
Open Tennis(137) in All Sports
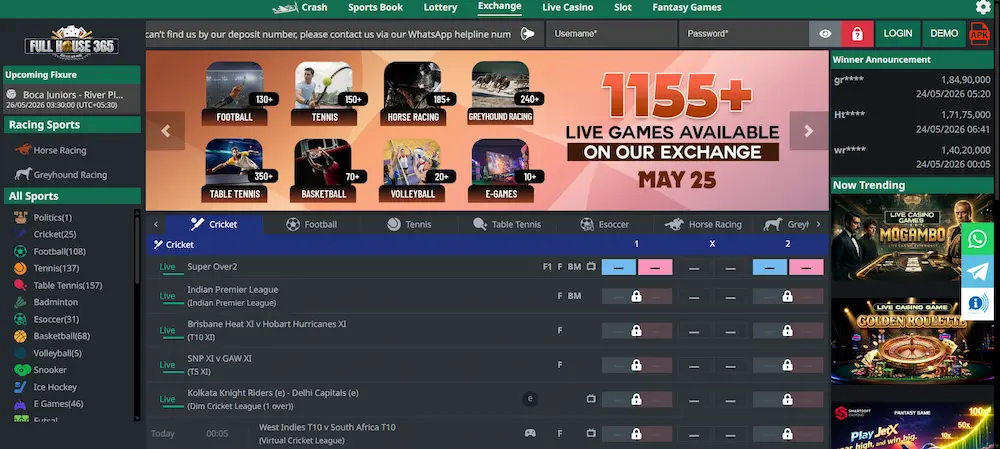(47, 269)
